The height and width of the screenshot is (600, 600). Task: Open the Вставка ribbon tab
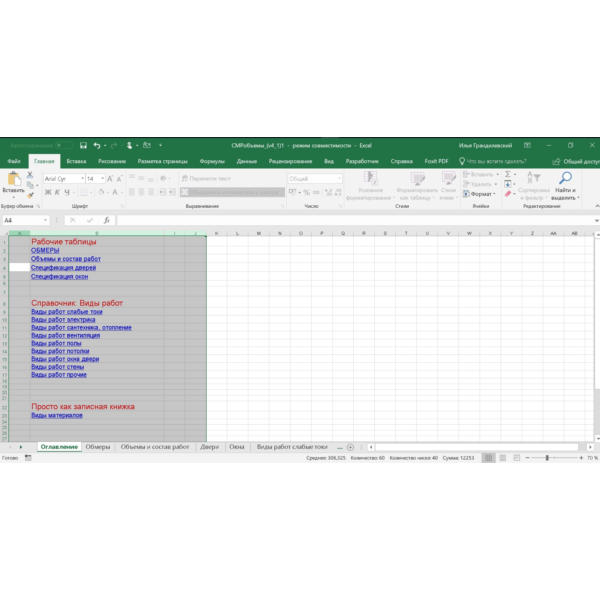coord(76,161)
